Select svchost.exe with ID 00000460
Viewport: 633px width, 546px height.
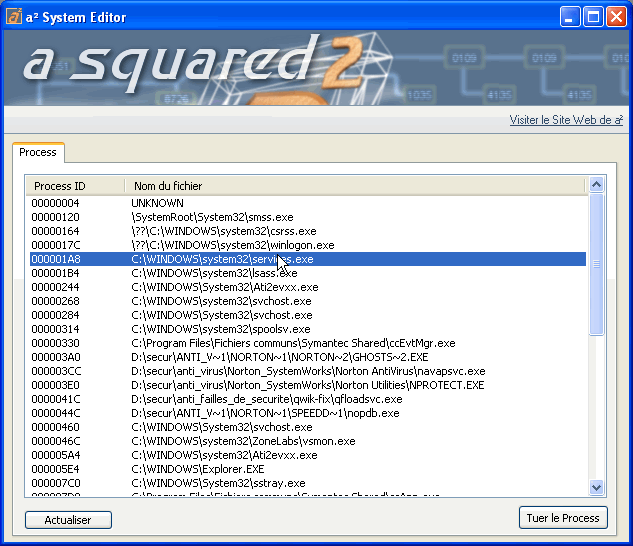(x=308, y=427)
